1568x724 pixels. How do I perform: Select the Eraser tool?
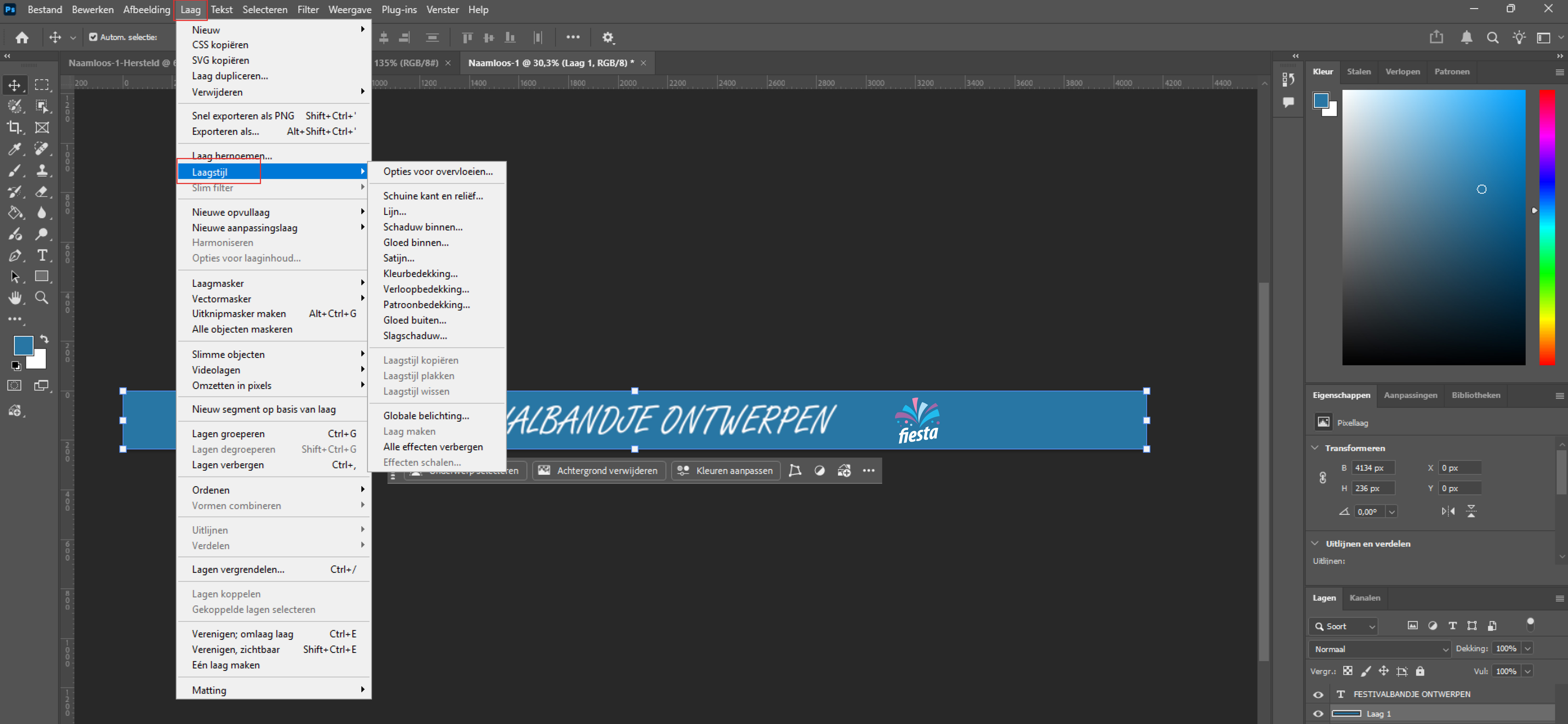pos(41,191)
